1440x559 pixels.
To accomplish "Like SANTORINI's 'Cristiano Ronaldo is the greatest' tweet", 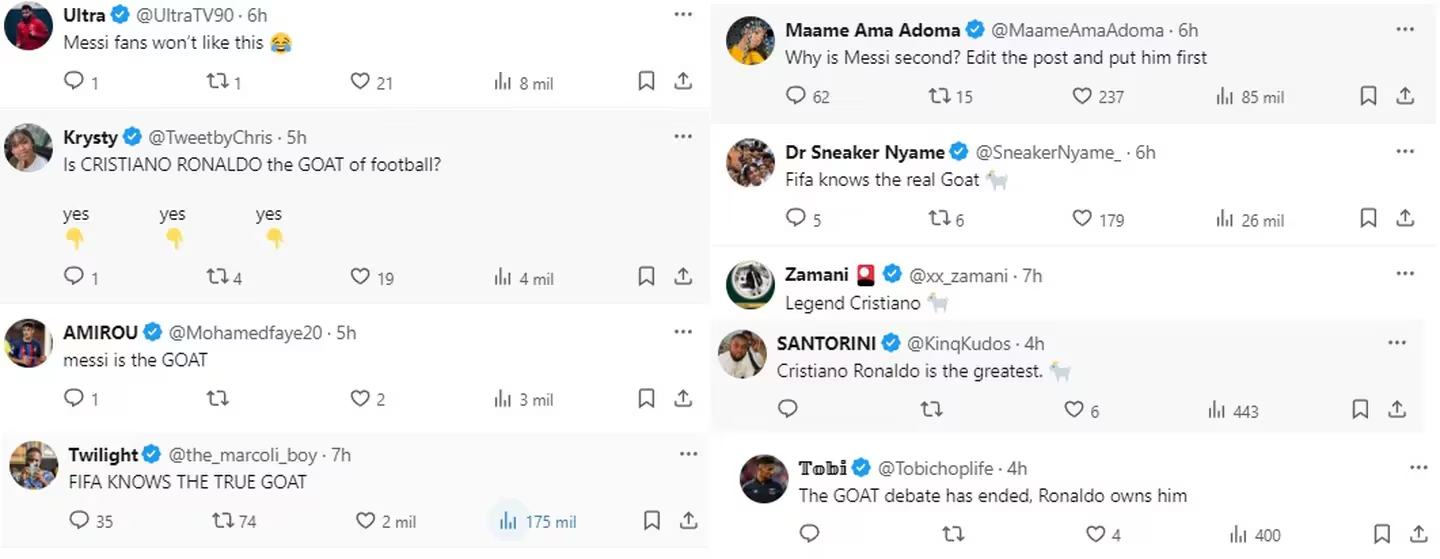I will tap(1074, 410).
